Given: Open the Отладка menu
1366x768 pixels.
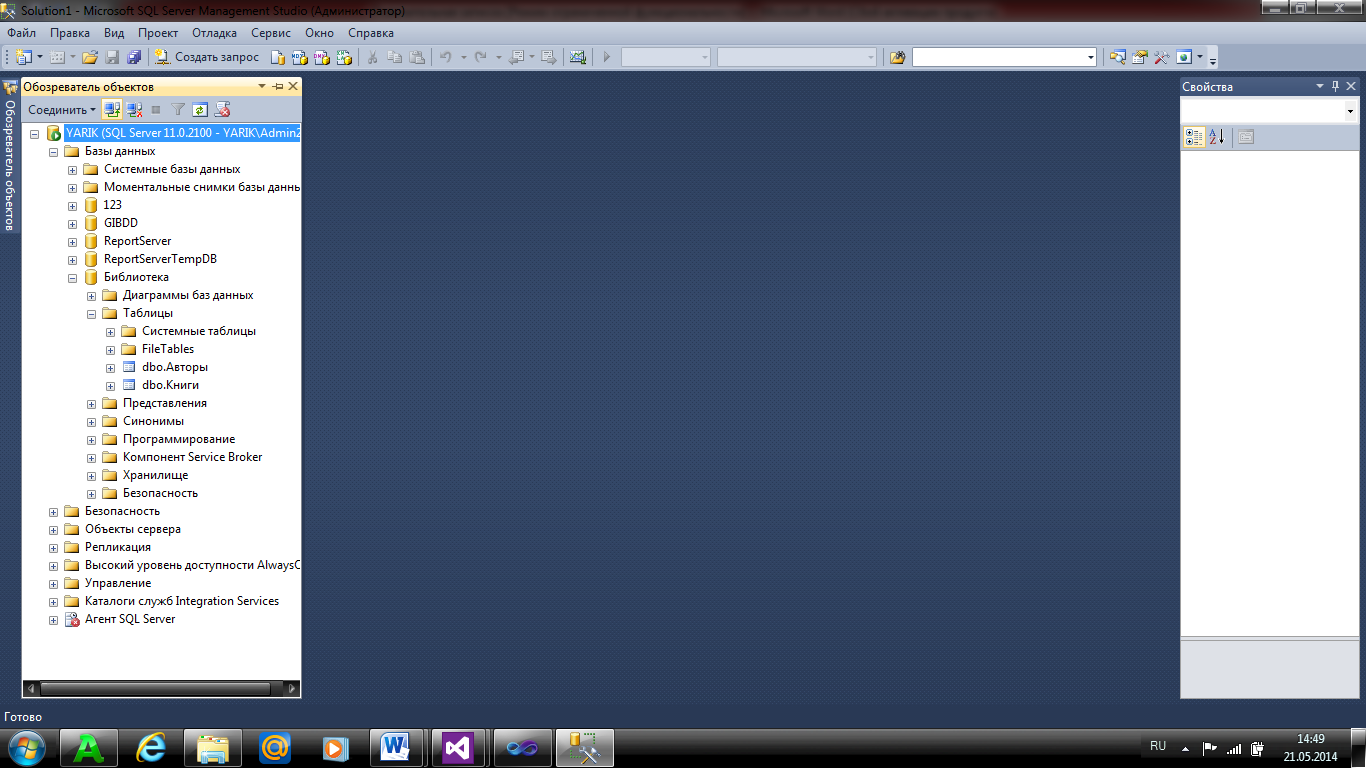Looking at the screenshot, I should 214,33.
